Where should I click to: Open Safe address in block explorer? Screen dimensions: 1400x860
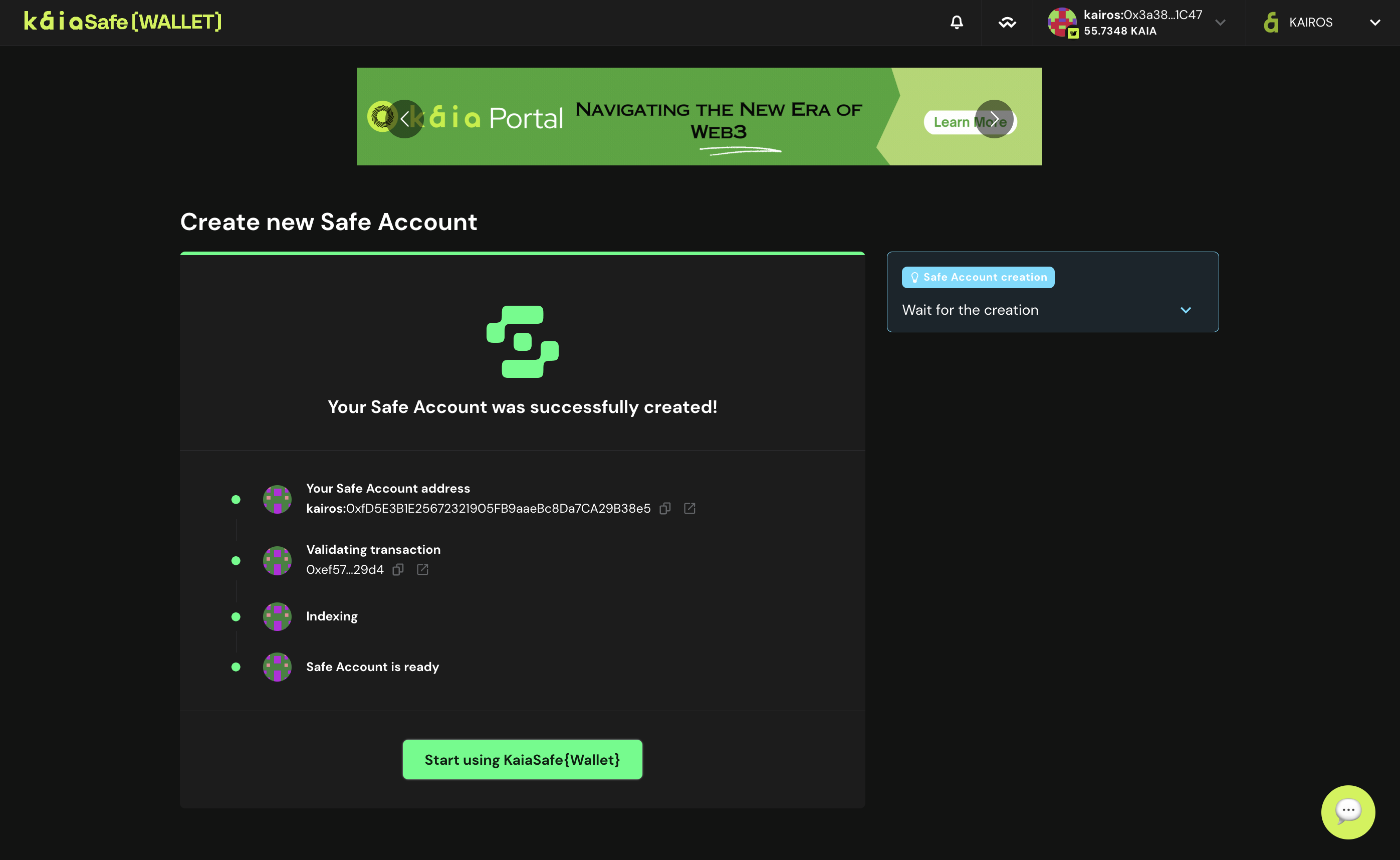coord(689,509)
